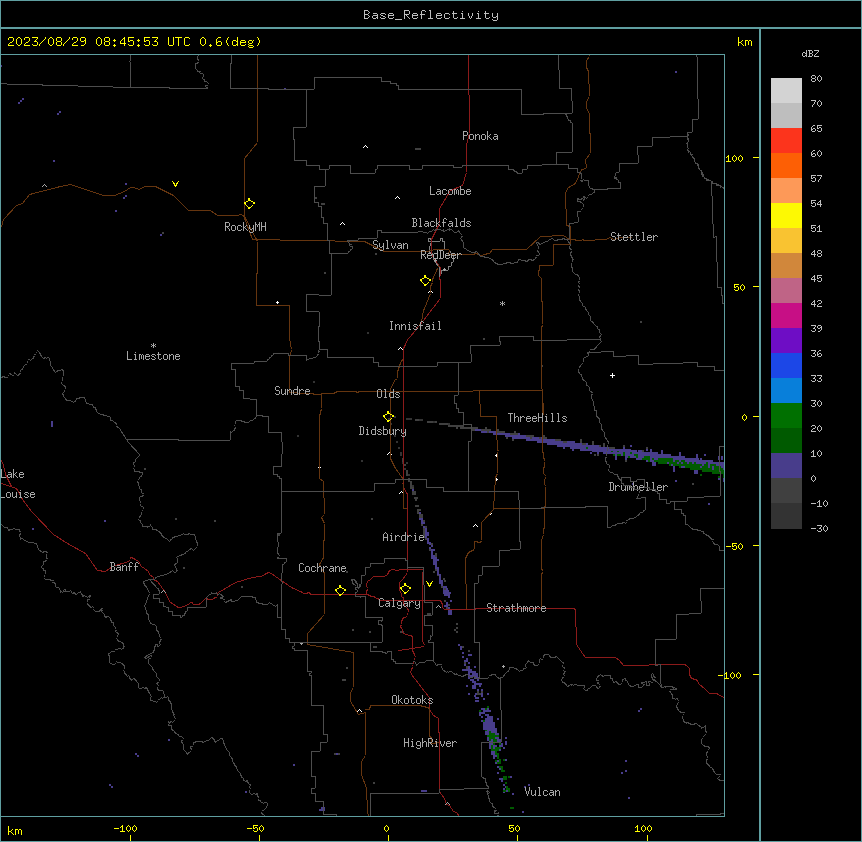Click the Calgary city label

399,603
